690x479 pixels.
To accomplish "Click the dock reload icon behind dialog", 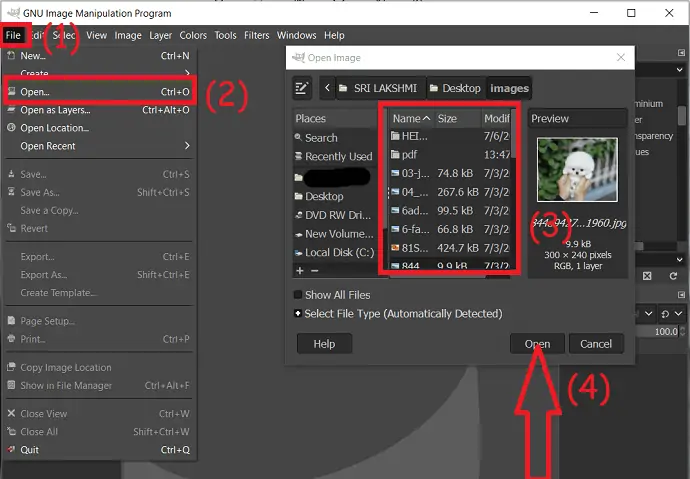I will (673, 276).
